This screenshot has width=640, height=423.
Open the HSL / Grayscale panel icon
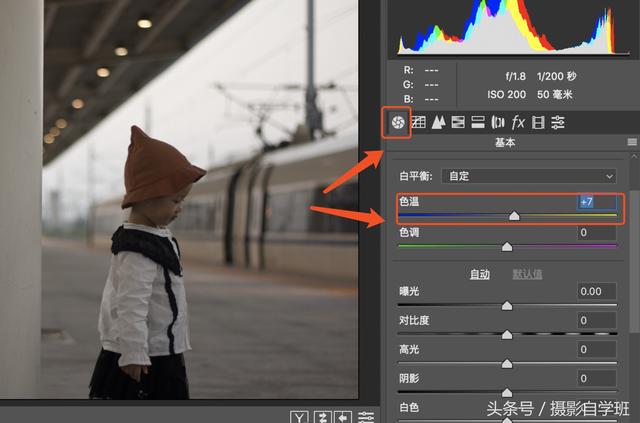(x=458, y=122)
